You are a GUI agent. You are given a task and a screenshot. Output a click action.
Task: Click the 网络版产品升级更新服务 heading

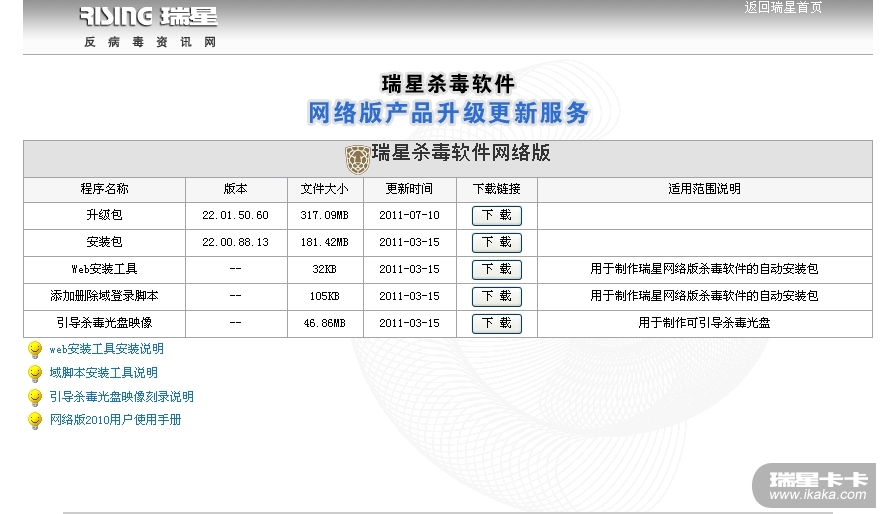[448, 113]
